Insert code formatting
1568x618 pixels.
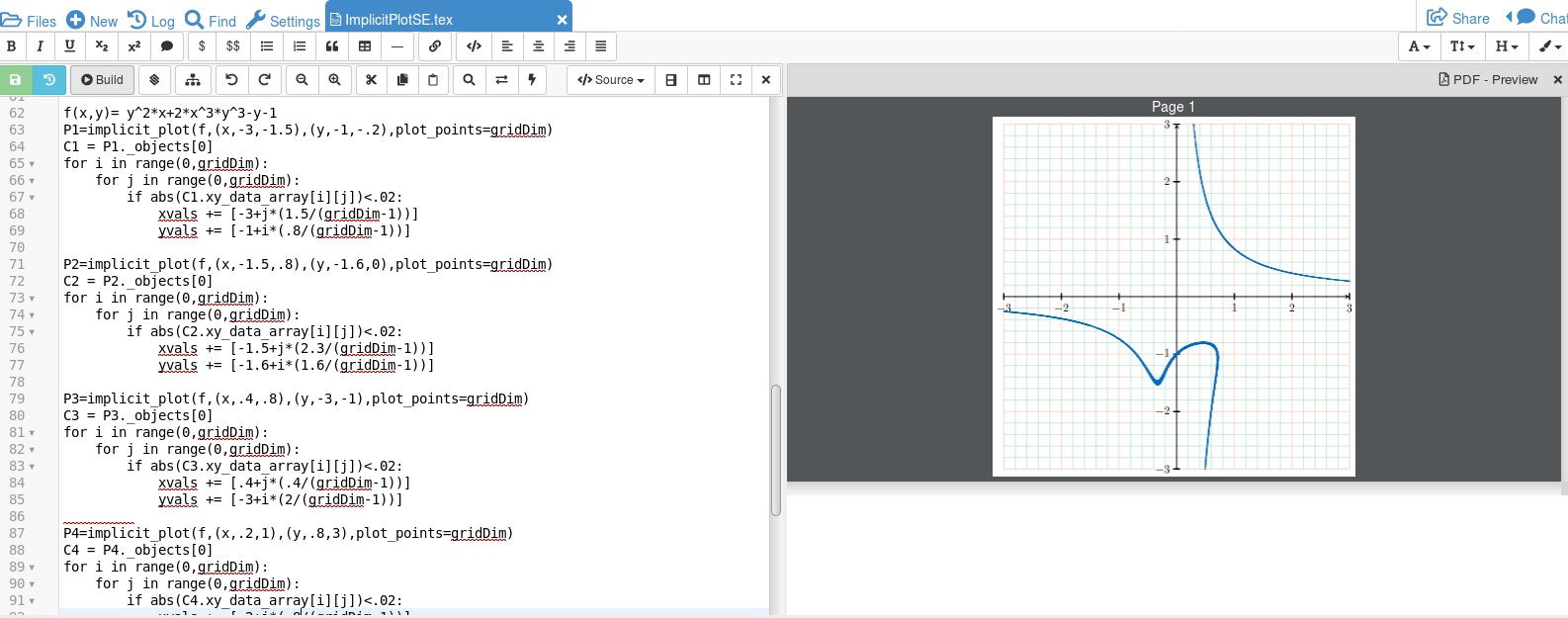click(x=474, y=45)
